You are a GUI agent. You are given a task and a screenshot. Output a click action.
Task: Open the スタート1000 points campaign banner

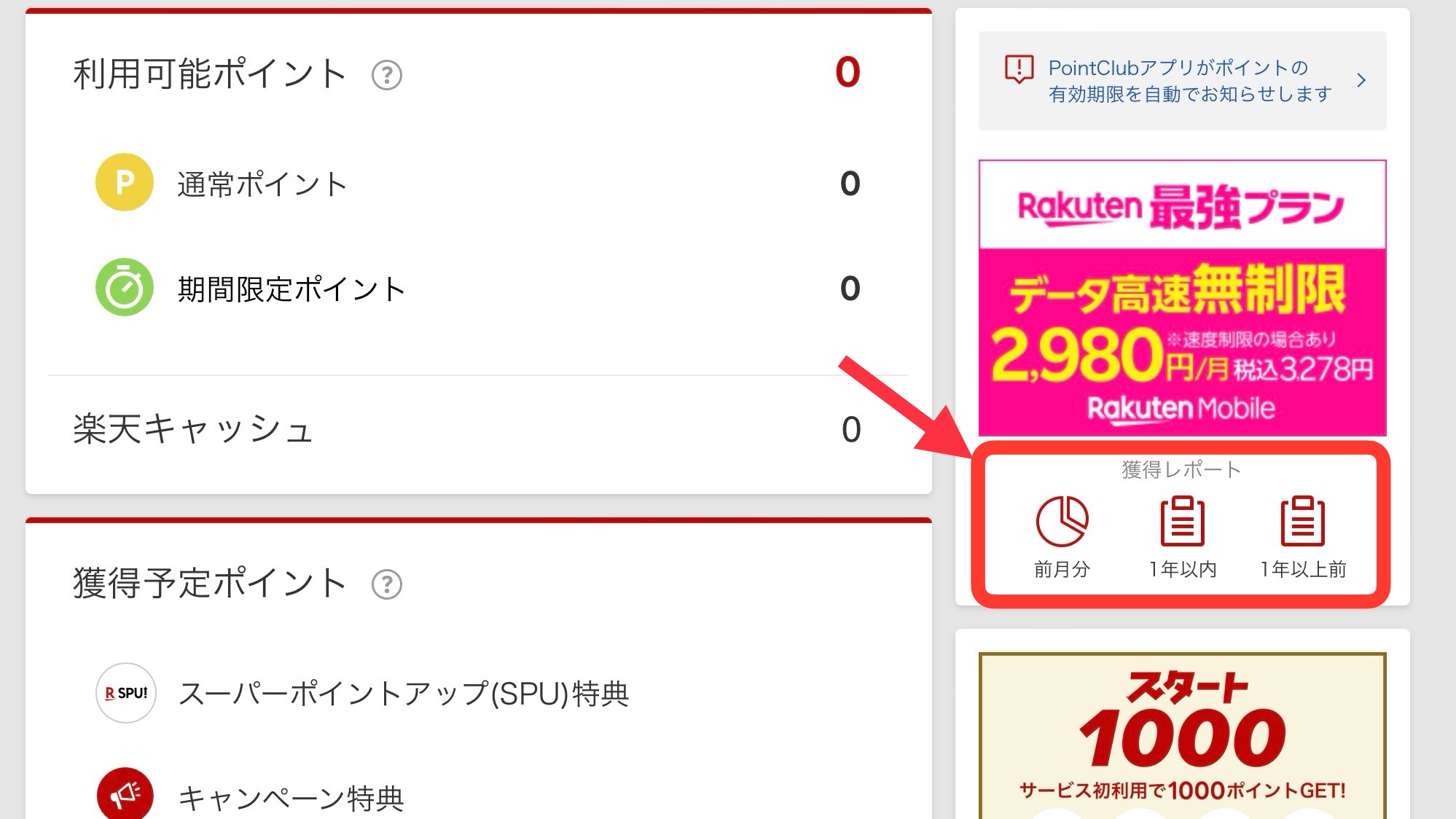pos(1182,736)
